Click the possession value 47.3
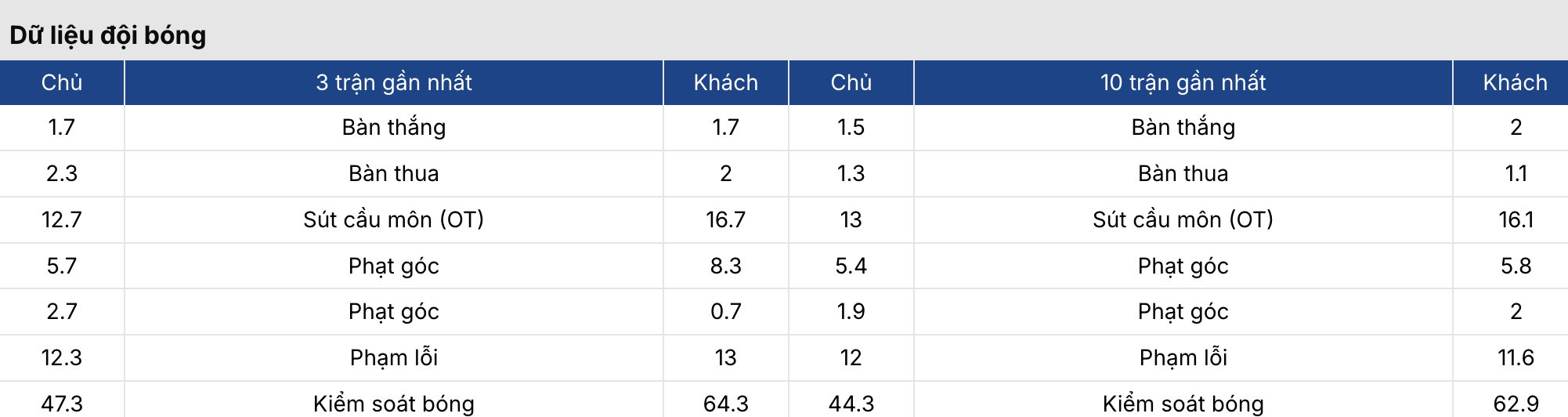 (x=61, y=404)
